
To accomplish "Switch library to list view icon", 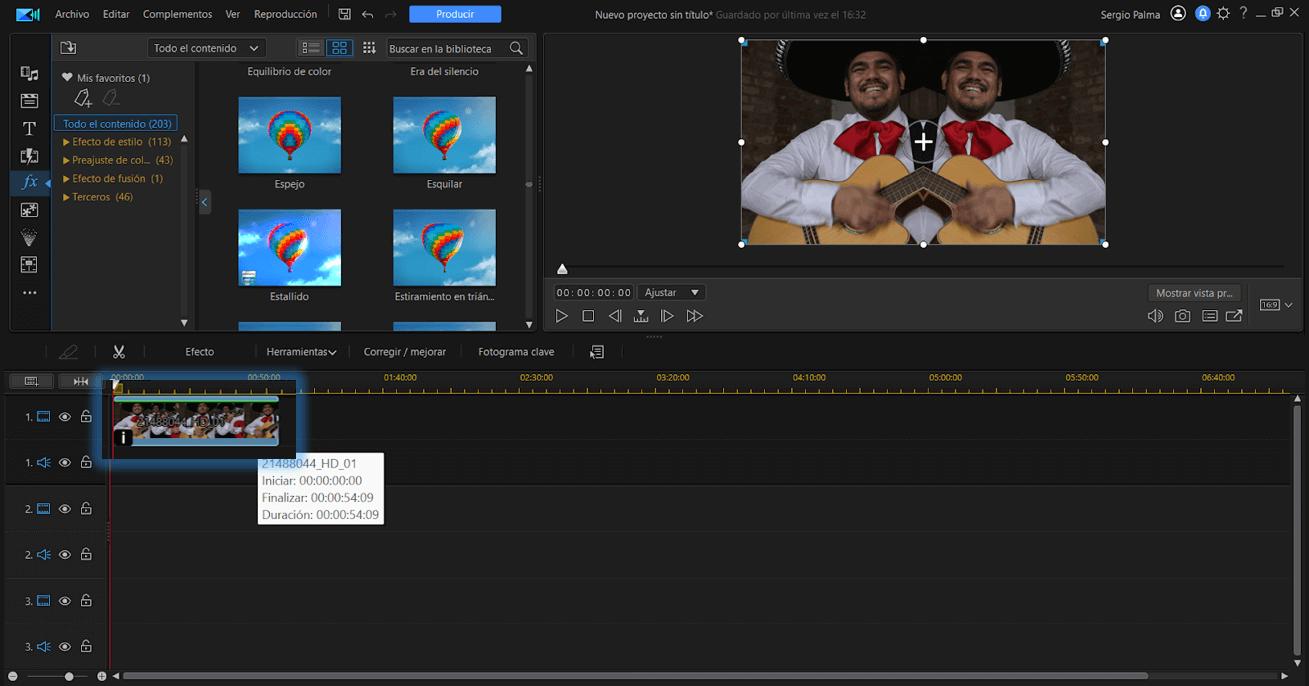I will (x=311, y=48).
